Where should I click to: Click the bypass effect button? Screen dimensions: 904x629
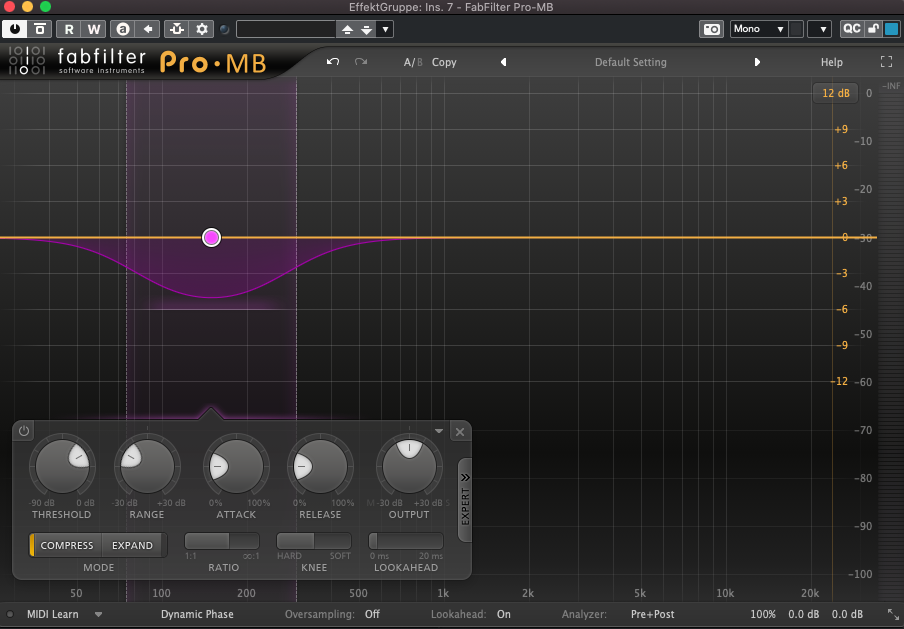click(40, 29)
